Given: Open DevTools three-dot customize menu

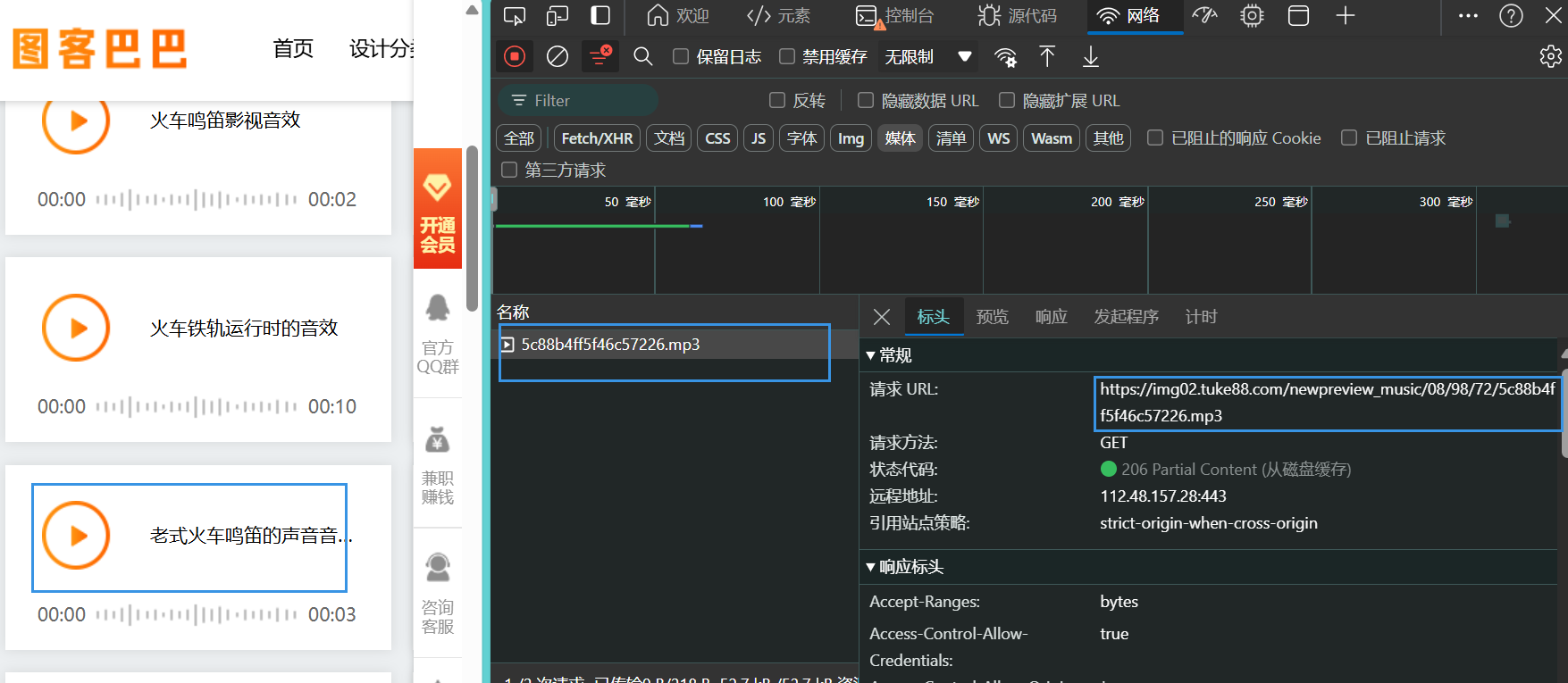Looking at the screenshot, I should click(1468, 16).
